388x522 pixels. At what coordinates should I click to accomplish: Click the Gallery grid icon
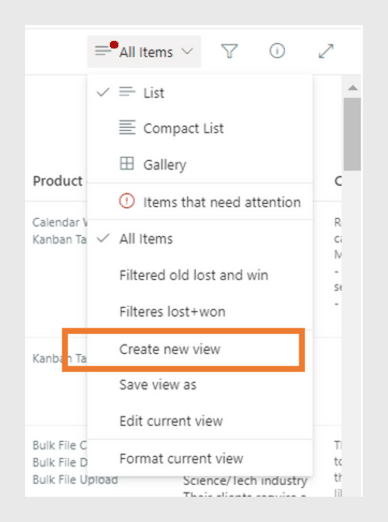127,164
